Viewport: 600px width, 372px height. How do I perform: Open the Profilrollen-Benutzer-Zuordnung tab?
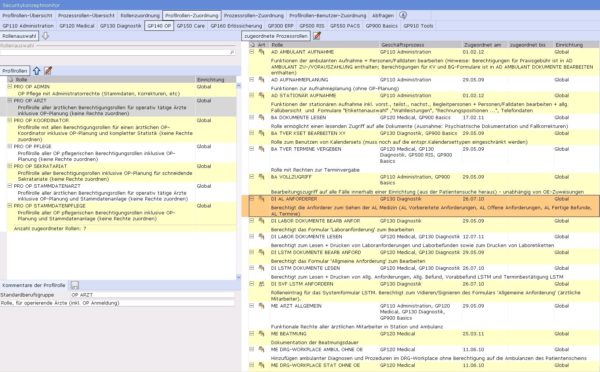click(x=328, y=15)
